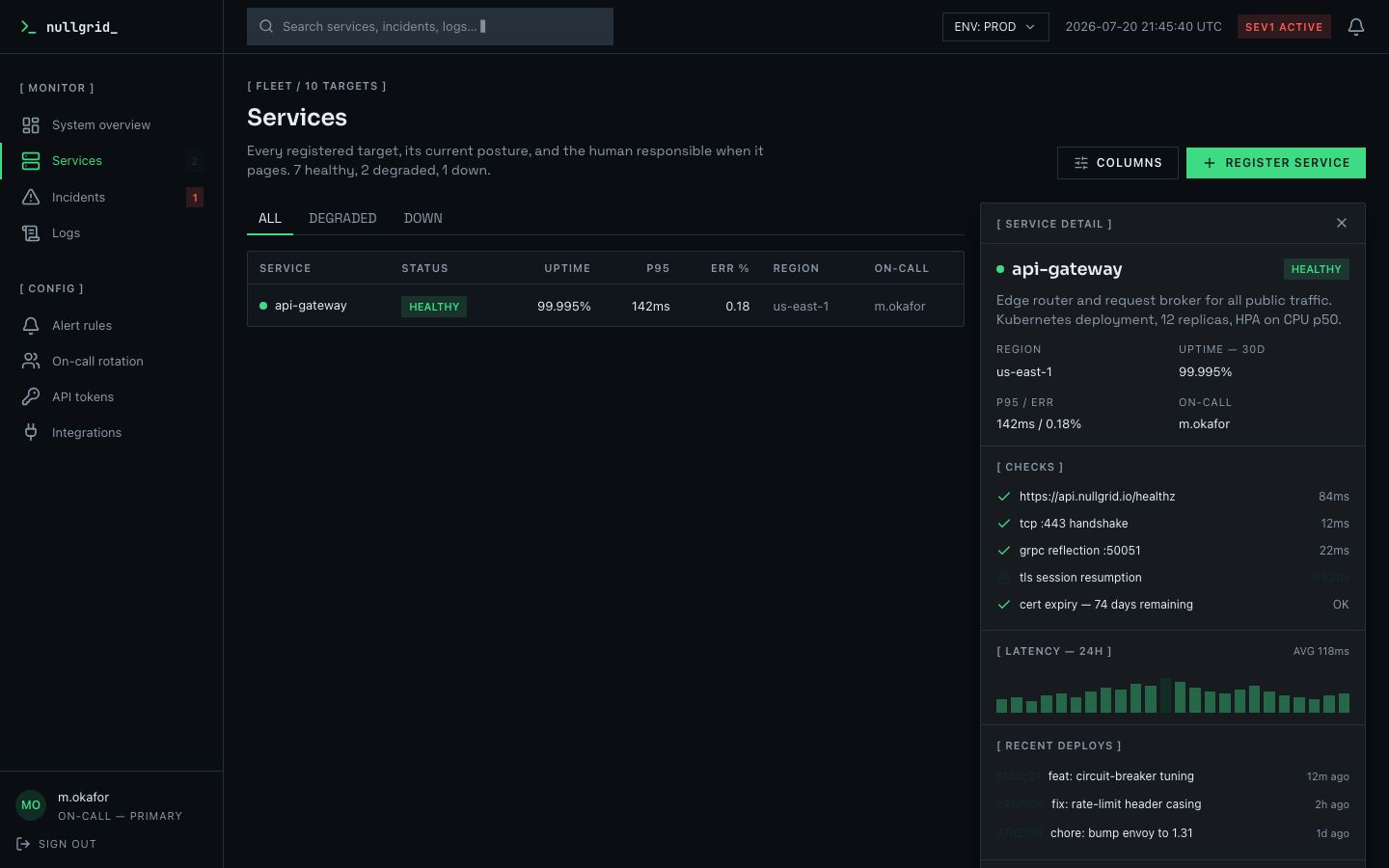Click the api-gateway title in detail panel
1389x868 pixels.
pyautogui.click(x=1067, y=269)
